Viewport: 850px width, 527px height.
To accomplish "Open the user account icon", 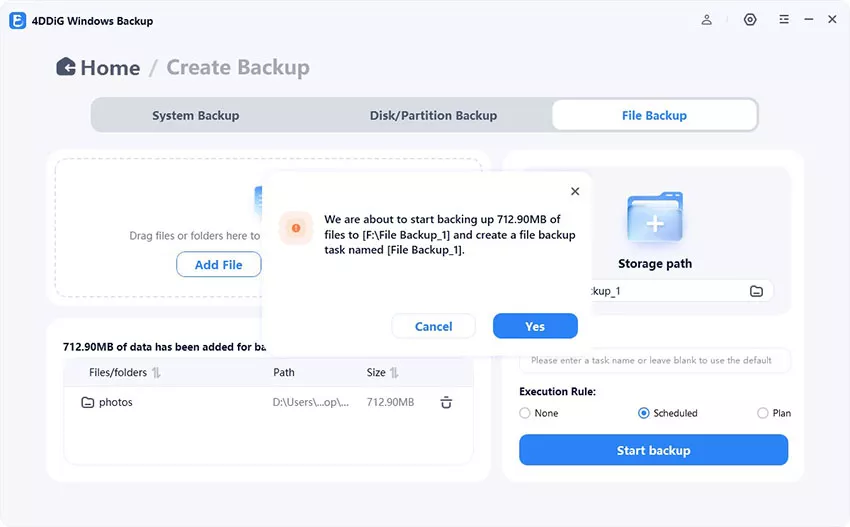I will coord(706,20).
